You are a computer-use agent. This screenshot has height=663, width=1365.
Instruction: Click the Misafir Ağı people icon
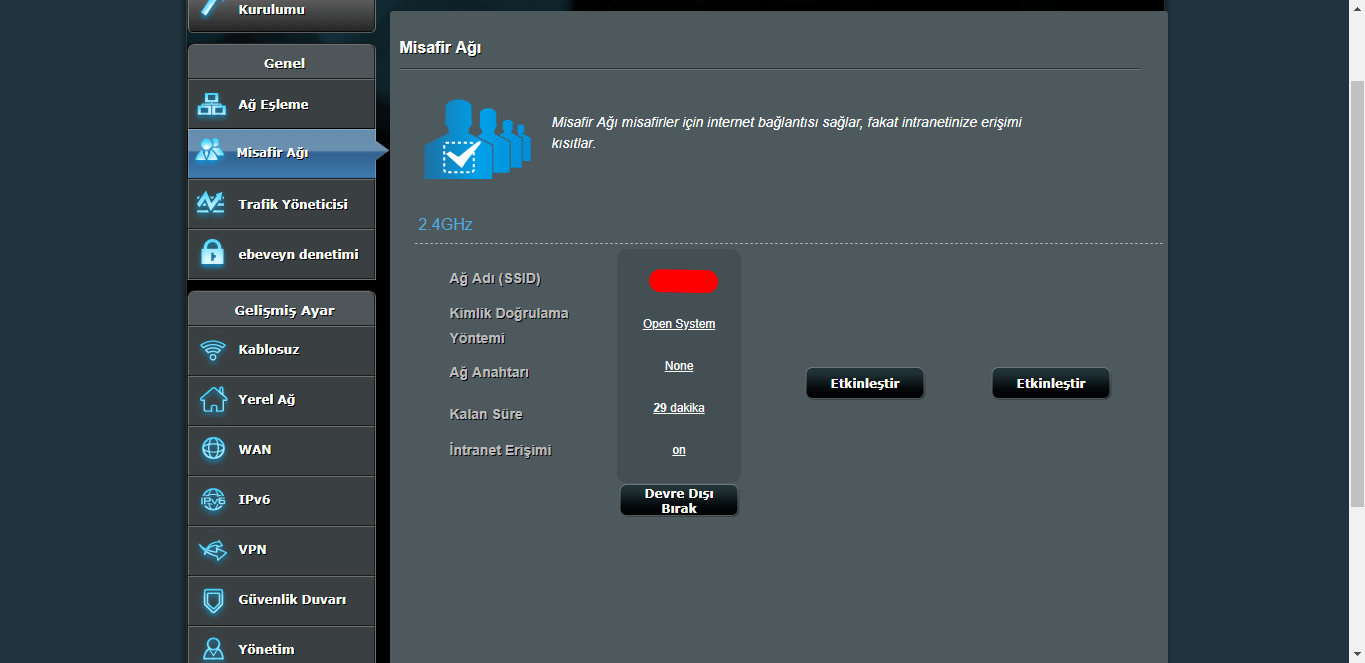pos(210,151)
